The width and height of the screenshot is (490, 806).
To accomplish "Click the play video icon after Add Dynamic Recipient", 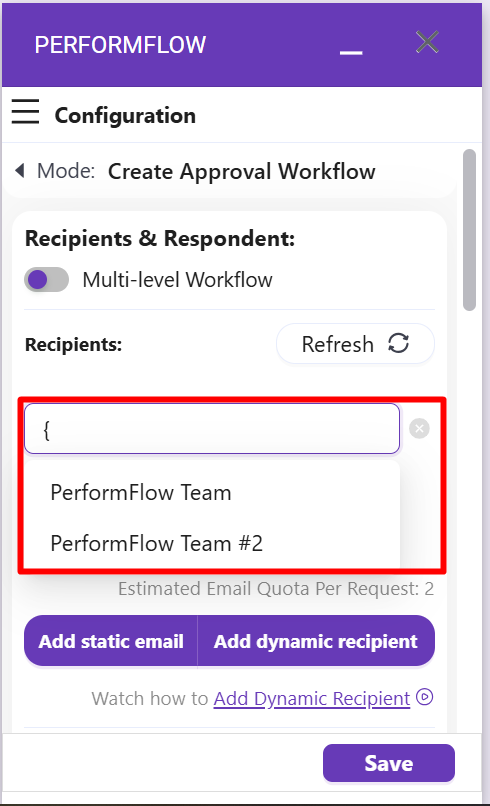I will click(x=424, y=698).
